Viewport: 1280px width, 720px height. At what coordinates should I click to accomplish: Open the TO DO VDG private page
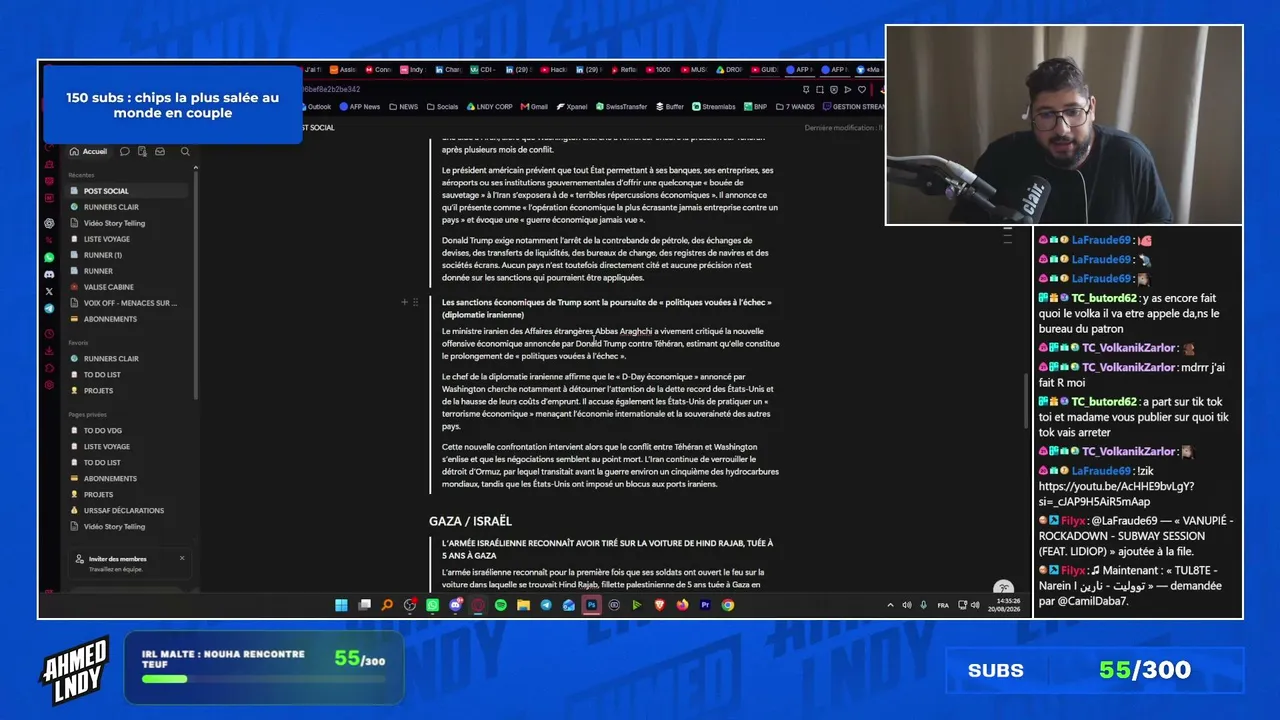[127, 431]
